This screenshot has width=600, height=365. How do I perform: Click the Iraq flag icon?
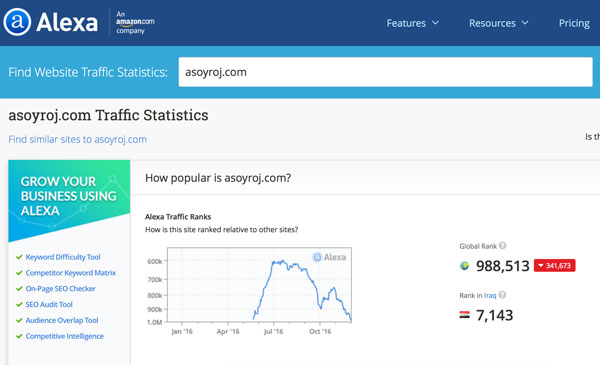point(465,315)
